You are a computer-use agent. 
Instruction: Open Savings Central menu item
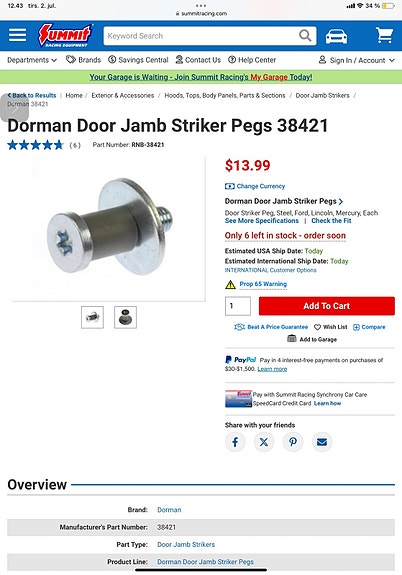[138, 60]
